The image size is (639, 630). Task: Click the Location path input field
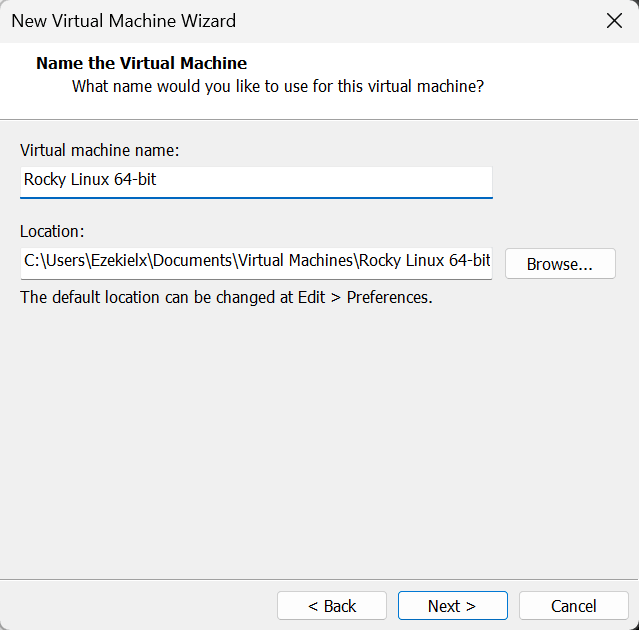pyautogui.click(x=256, y=263)
